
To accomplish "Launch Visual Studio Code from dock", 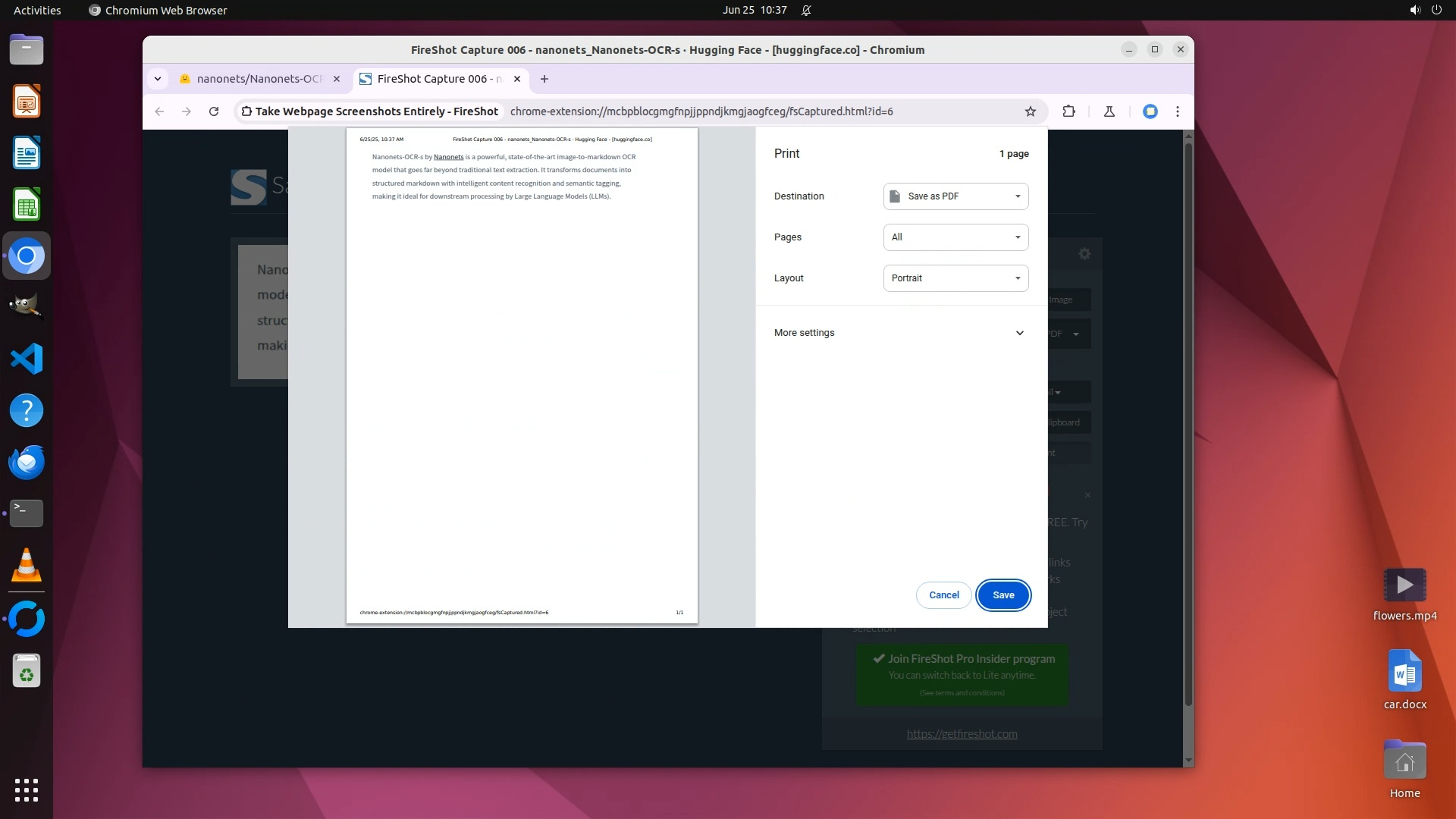I will click(27, 359).
